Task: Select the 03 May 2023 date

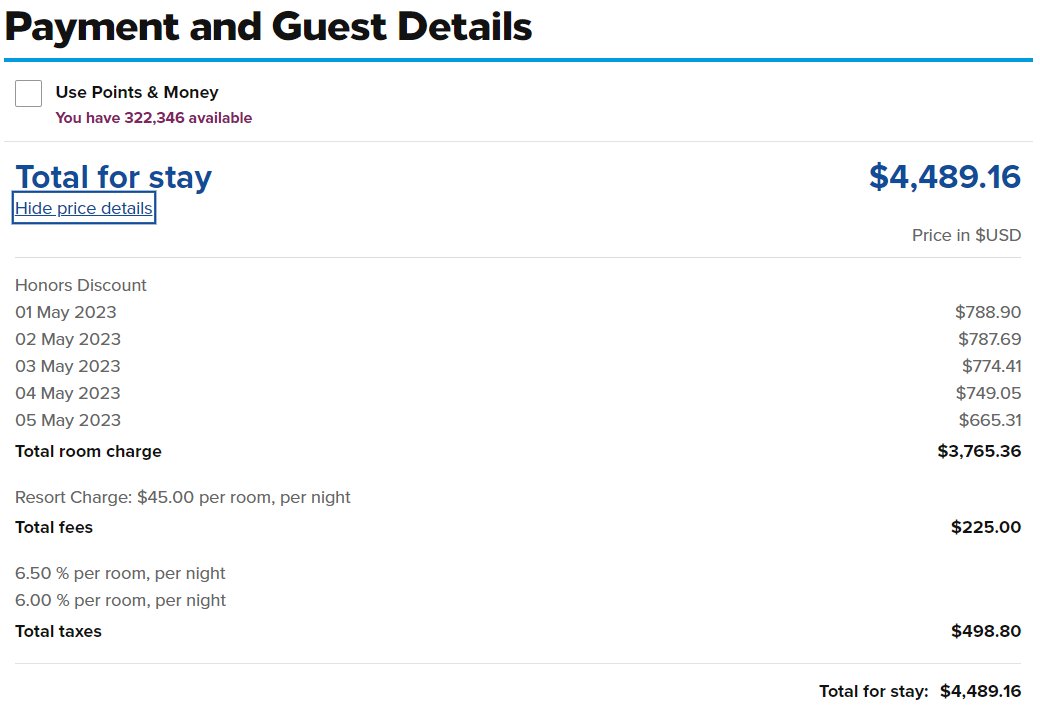Action: coord(68,366)
